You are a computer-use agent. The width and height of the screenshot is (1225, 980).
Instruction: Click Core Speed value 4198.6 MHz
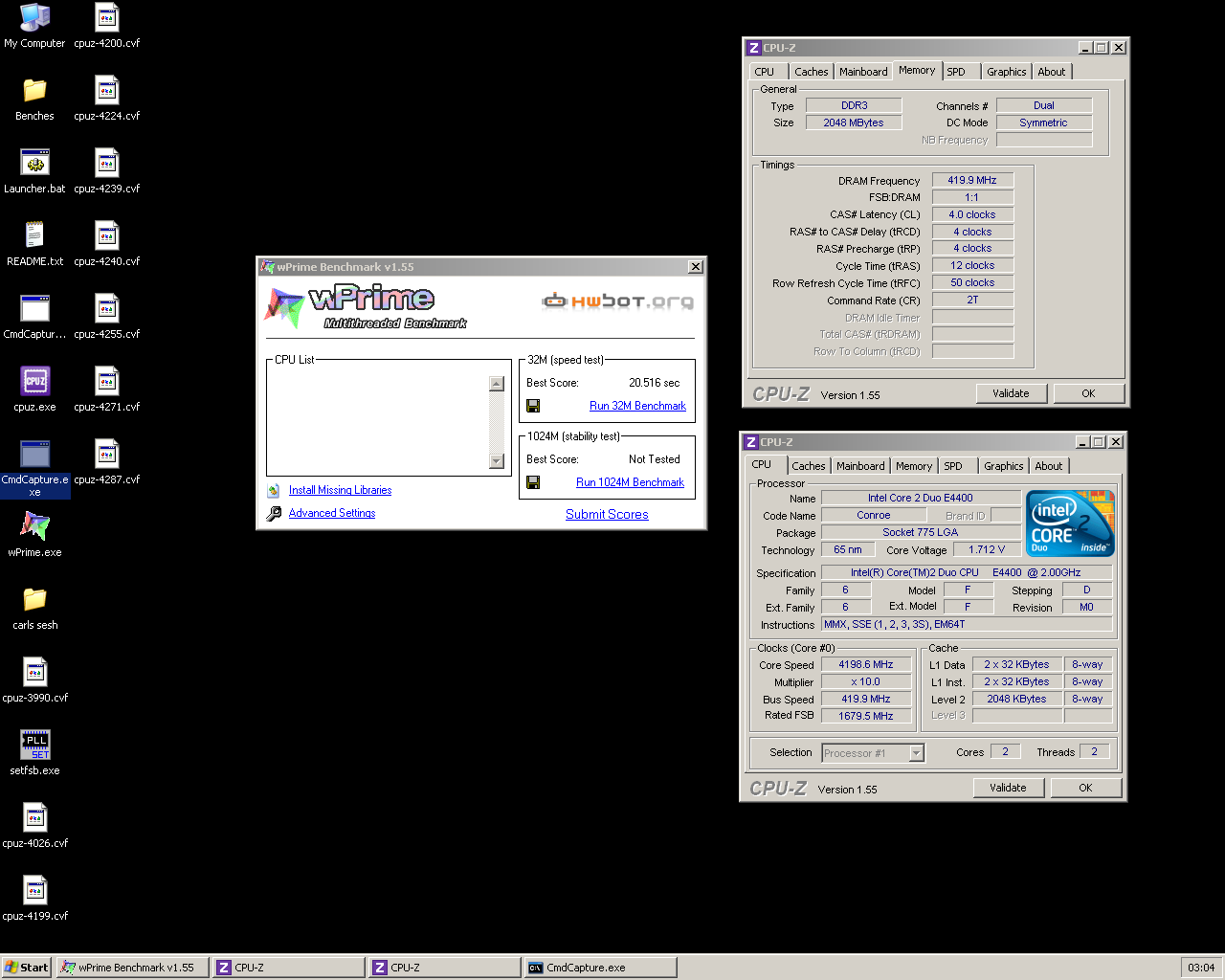pos(866,664)
